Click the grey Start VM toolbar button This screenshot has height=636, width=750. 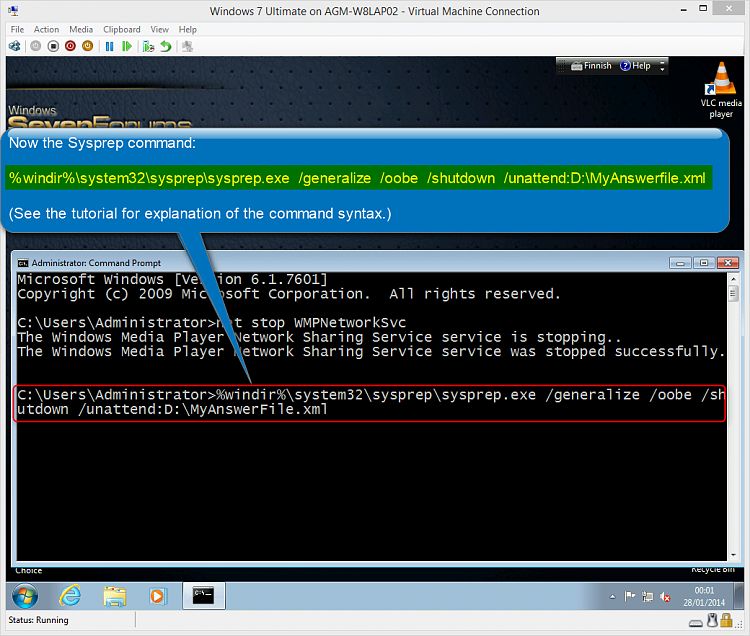35,46
